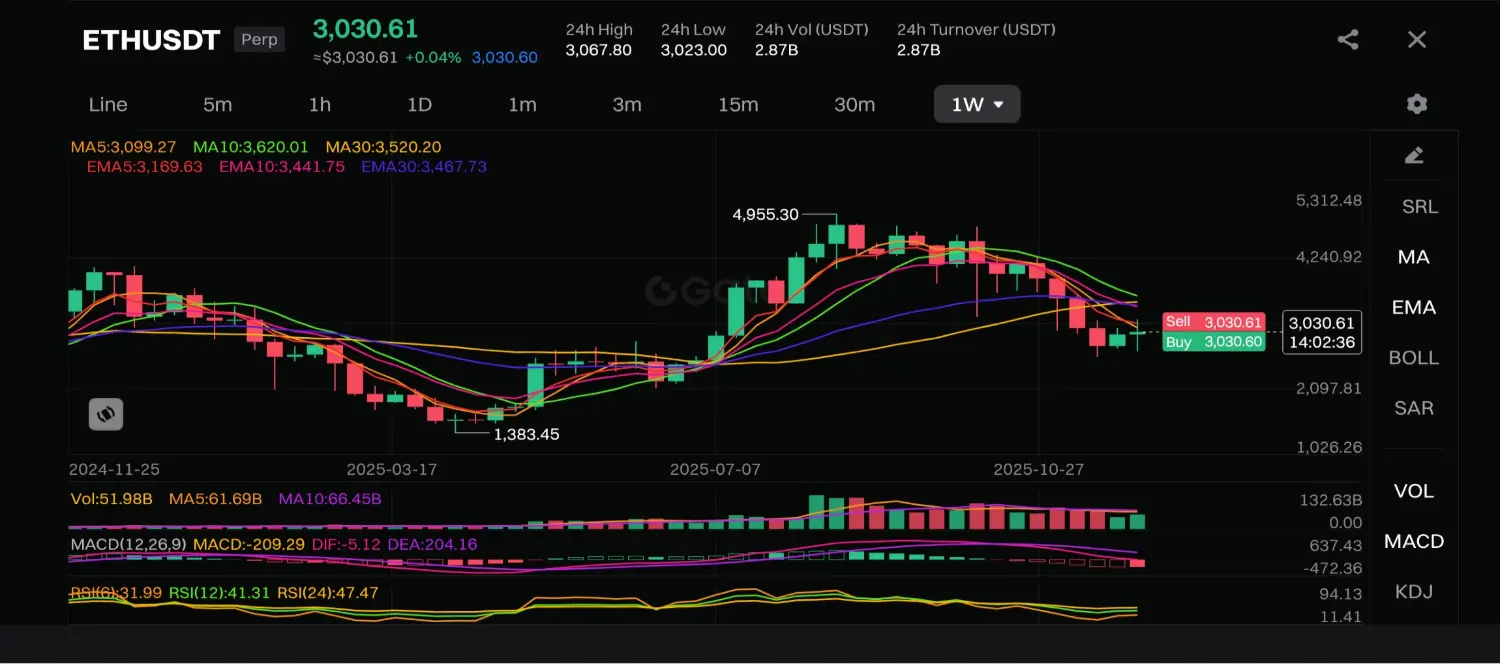Toggle the MACD sub-indicator
This screenshot has width=1500, height=664.
[1414, 541]
